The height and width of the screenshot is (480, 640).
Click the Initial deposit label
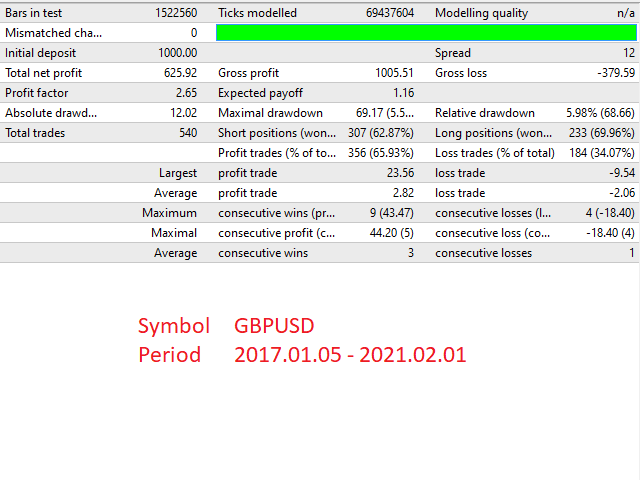click(40, 53)
